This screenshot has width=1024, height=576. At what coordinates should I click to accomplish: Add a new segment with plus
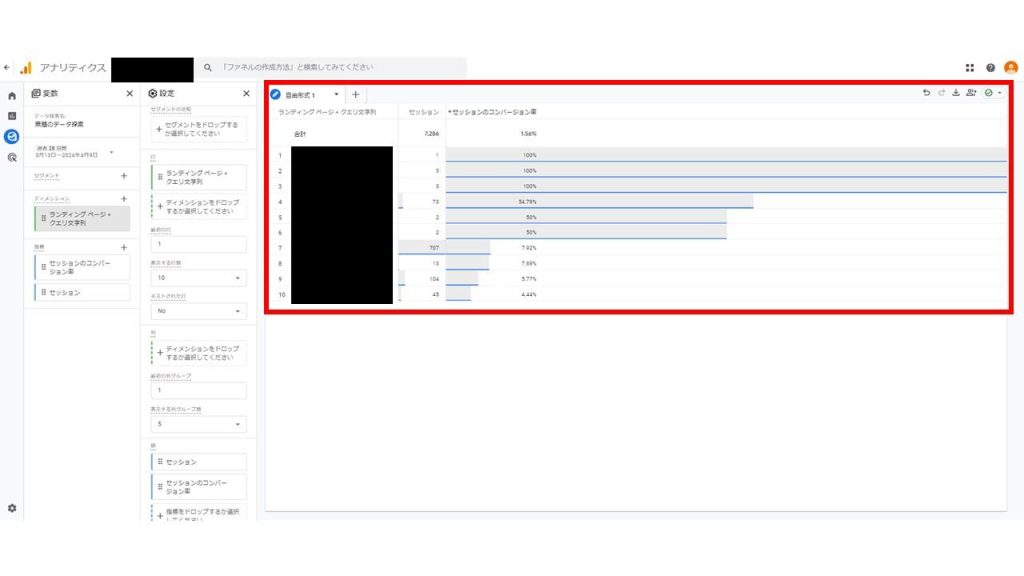coord(124,176)
